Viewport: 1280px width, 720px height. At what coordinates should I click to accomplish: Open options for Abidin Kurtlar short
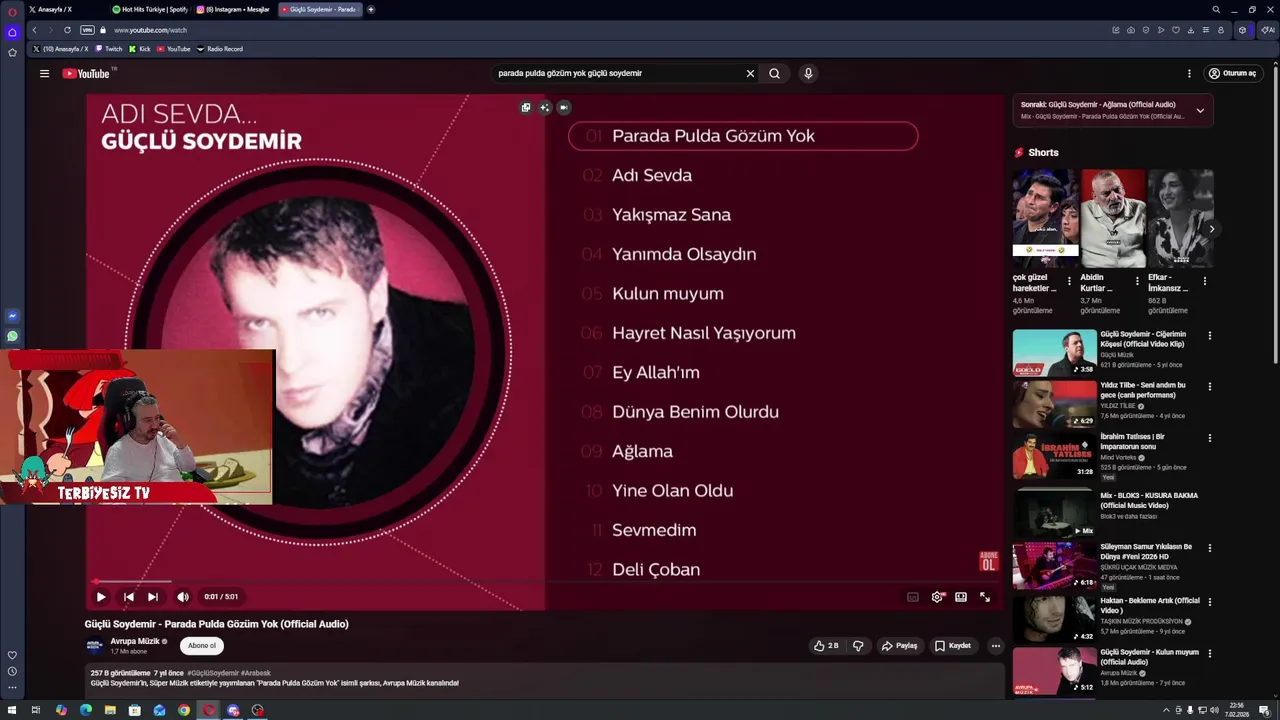coord(1137,282)
